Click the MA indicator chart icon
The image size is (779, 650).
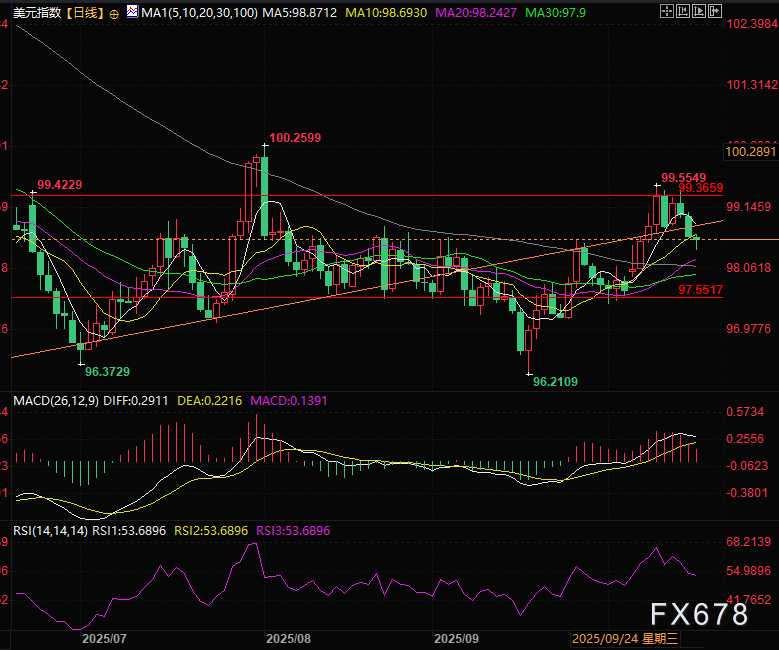pyautogui.click(x=133, y=13)
